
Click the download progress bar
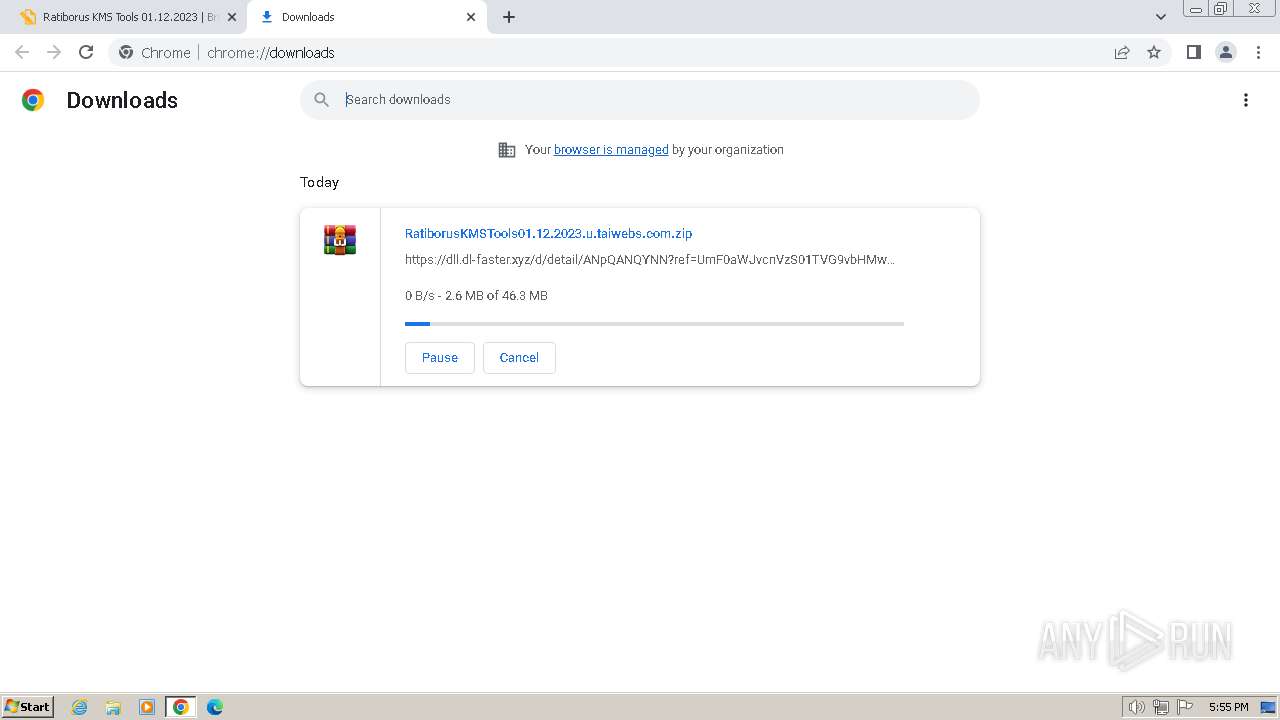654,324
